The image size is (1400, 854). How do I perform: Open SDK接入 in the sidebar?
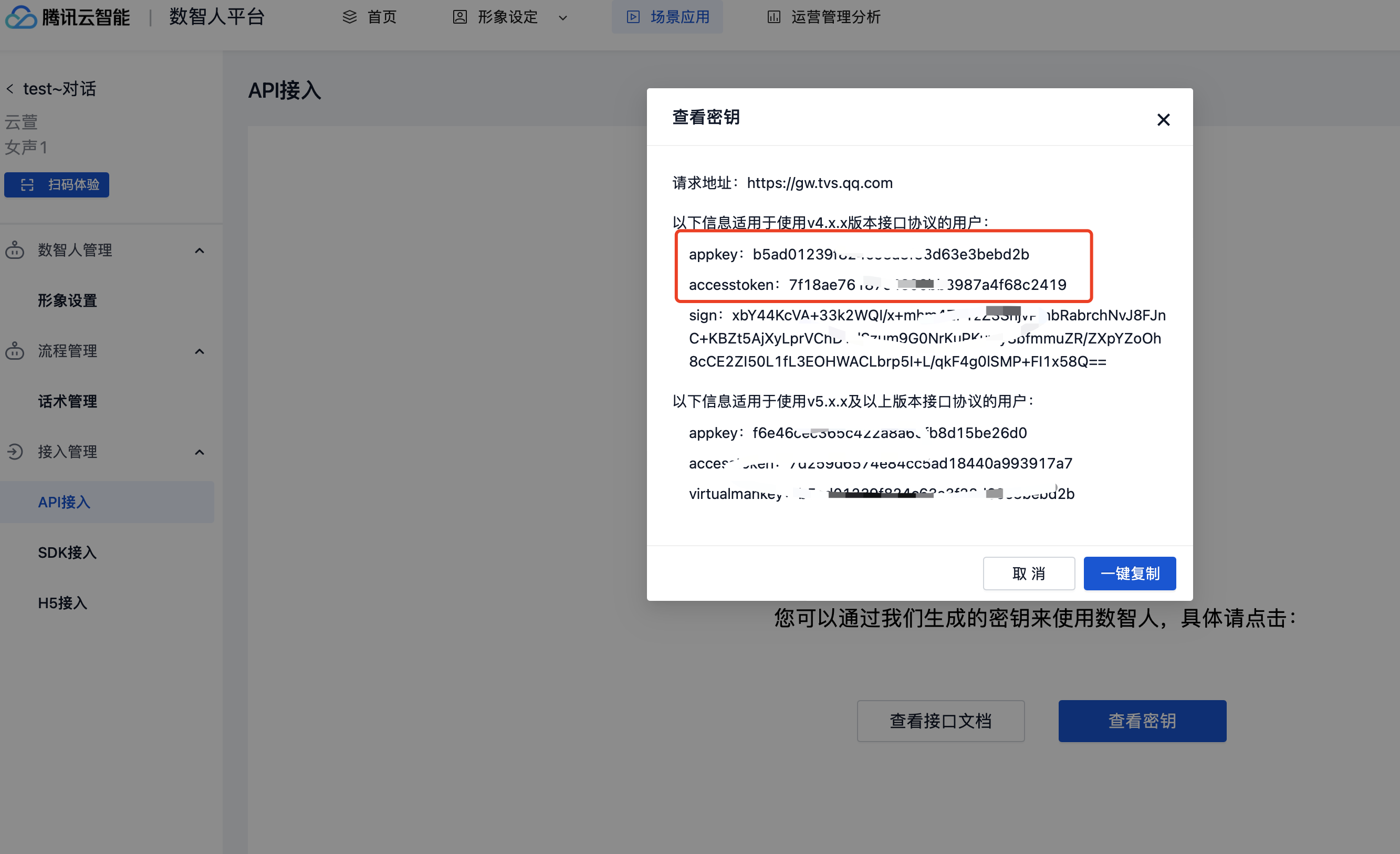pyautogui.click(x=67, y=553)
